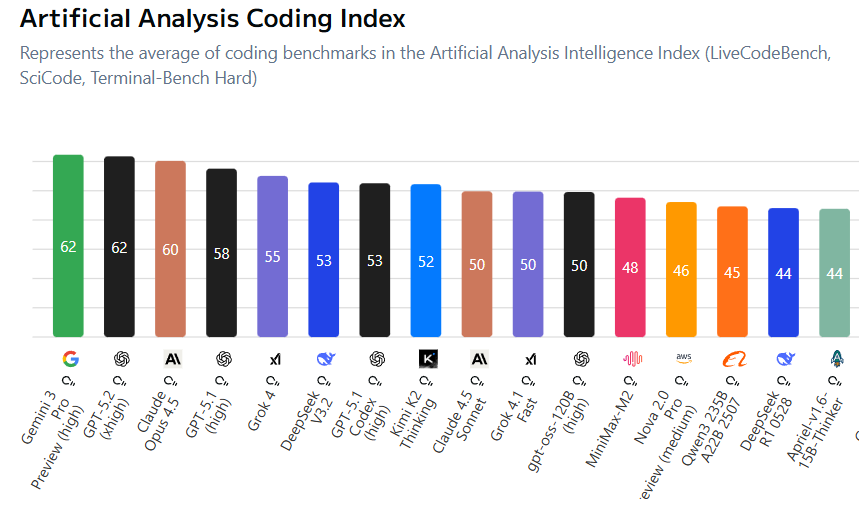Click the OpenAI logo under gpt-oss-120B bar
Viewport: 859px width, 520px height.
click(581, 359)
